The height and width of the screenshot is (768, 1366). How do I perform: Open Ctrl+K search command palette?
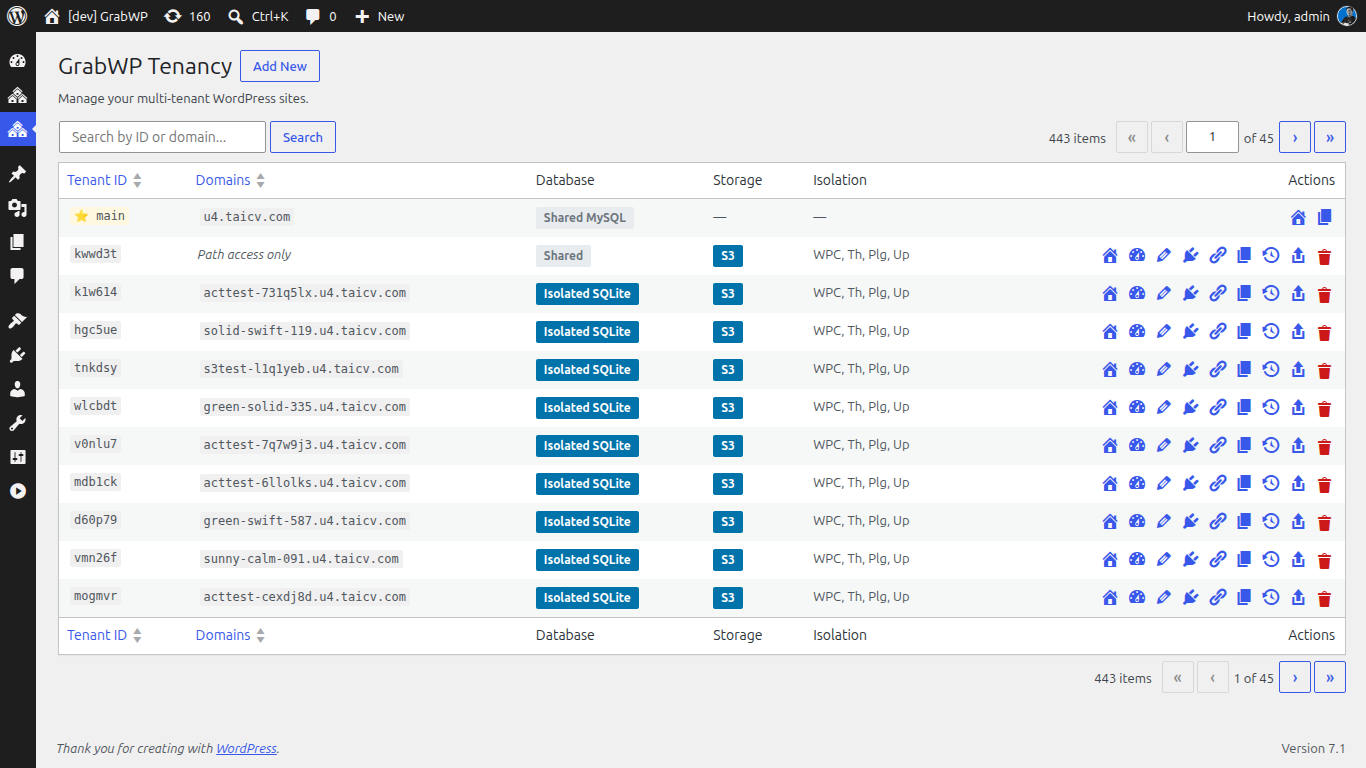coord(258,16)
